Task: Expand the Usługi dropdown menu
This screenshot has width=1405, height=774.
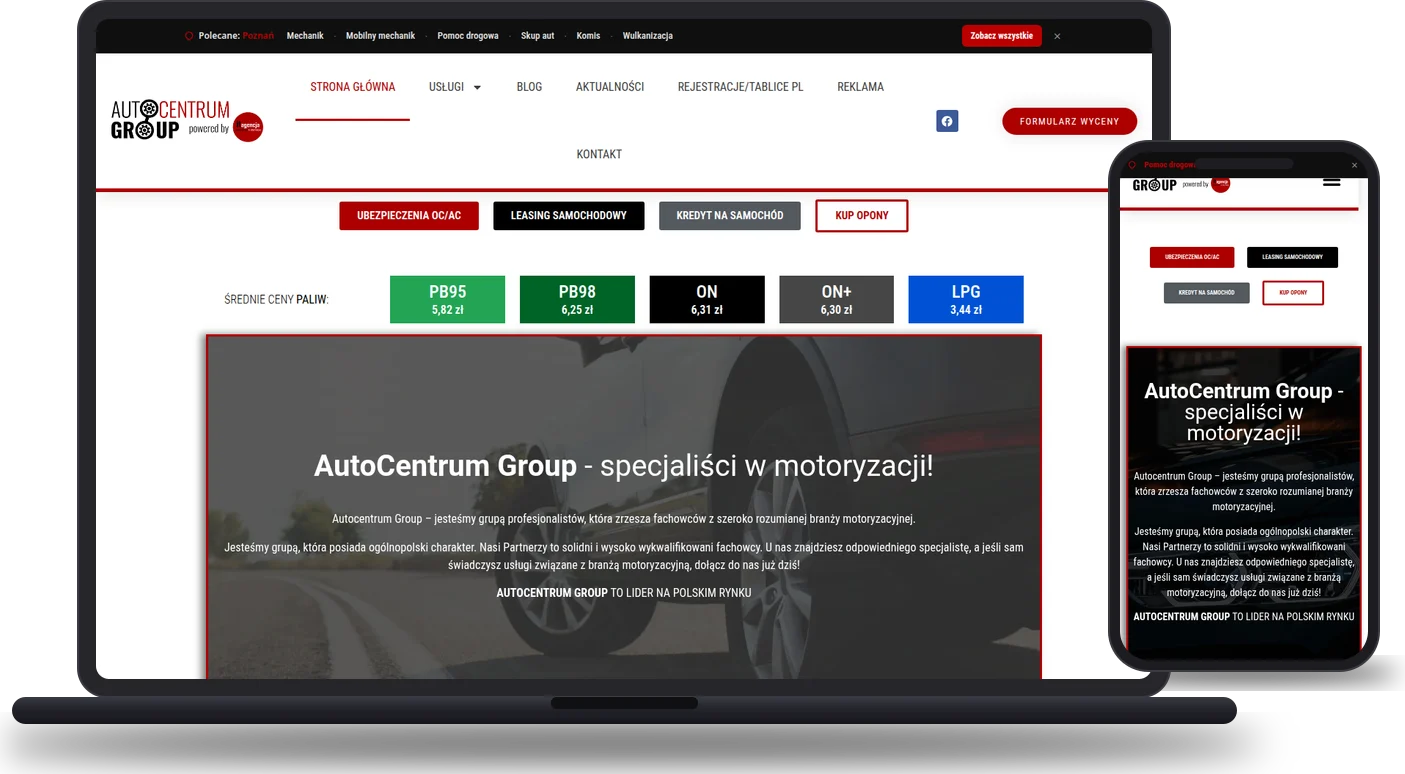Action: [455, 87]
